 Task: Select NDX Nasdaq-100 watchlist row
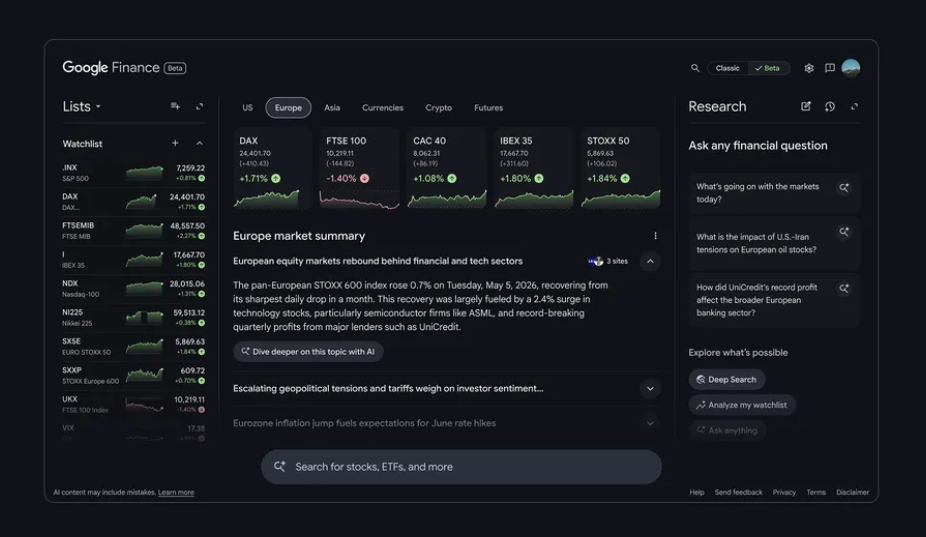tap(133, 288)
